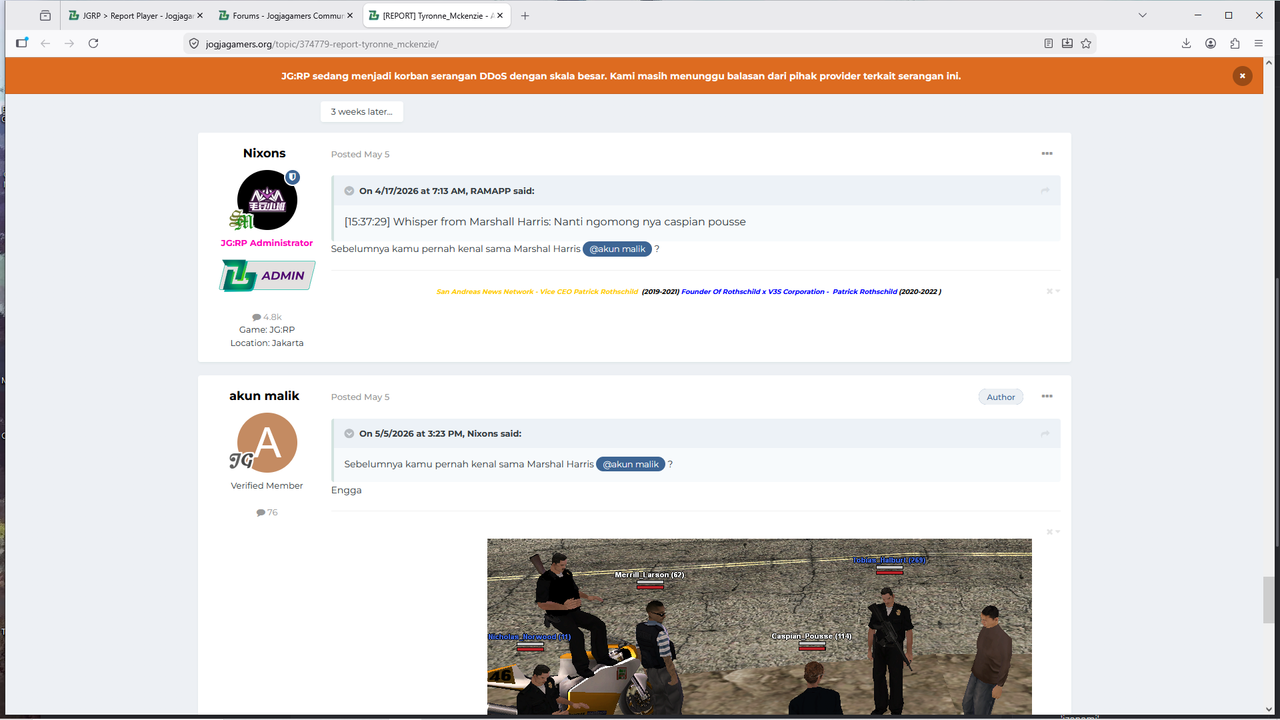Click Nixons 4.8k post count
The height and width of the screenshot is (720, 1280).
[267, 317]
